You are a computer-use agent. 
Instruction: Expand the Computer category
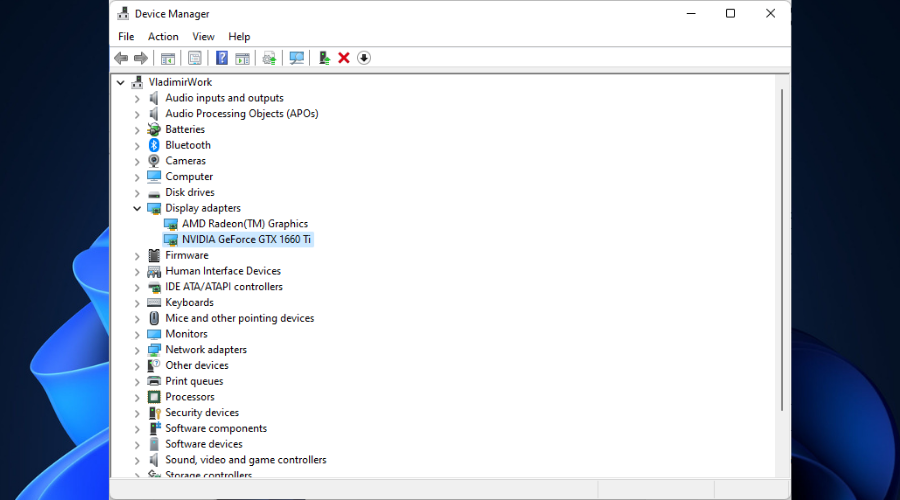point(137,177)
